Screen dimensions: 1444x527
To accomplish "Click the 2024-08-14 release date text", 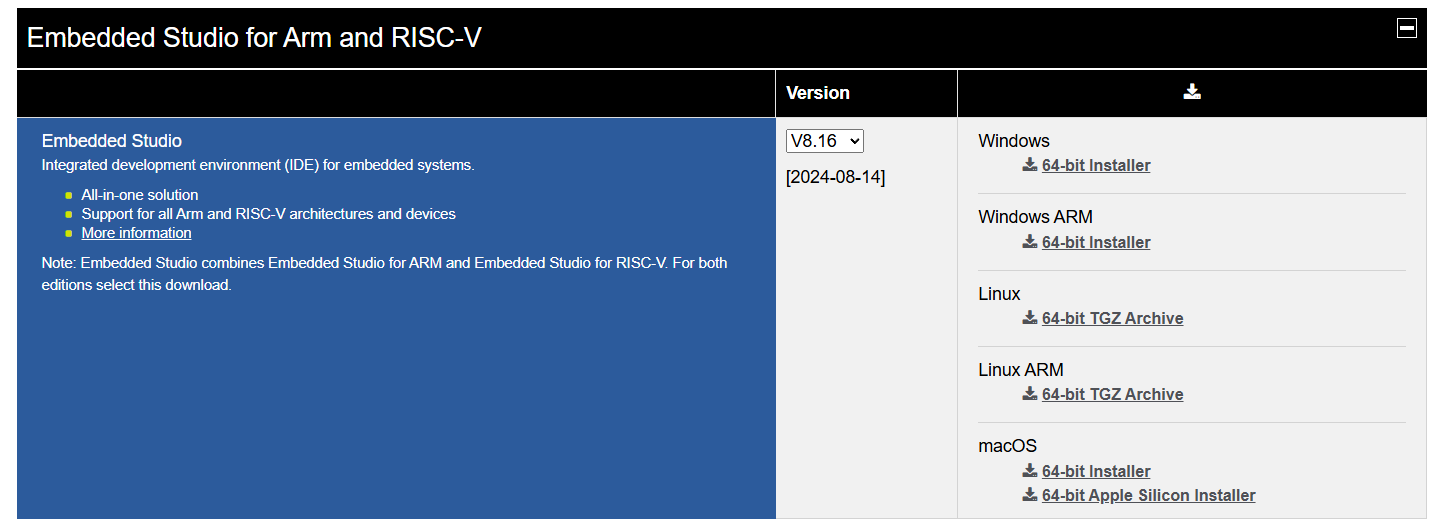I will (835, 178).
